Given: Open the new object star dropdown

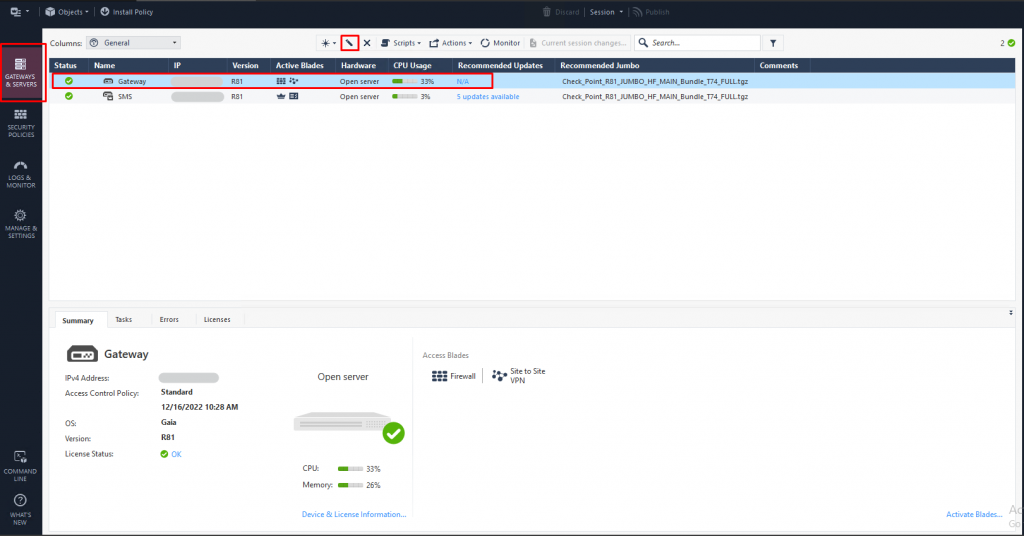Looking at the screenshot, I should [x=328, y=43].
